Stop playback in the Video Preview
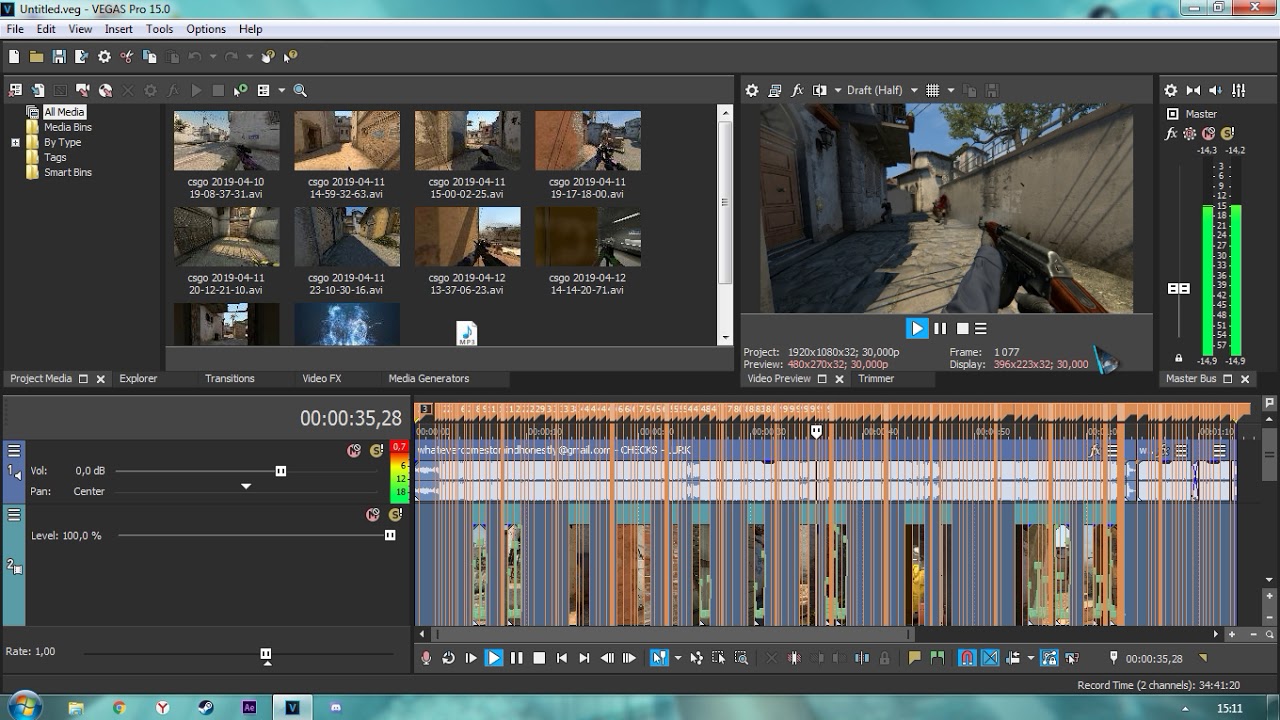The image size is (1280, 720). 962,328
